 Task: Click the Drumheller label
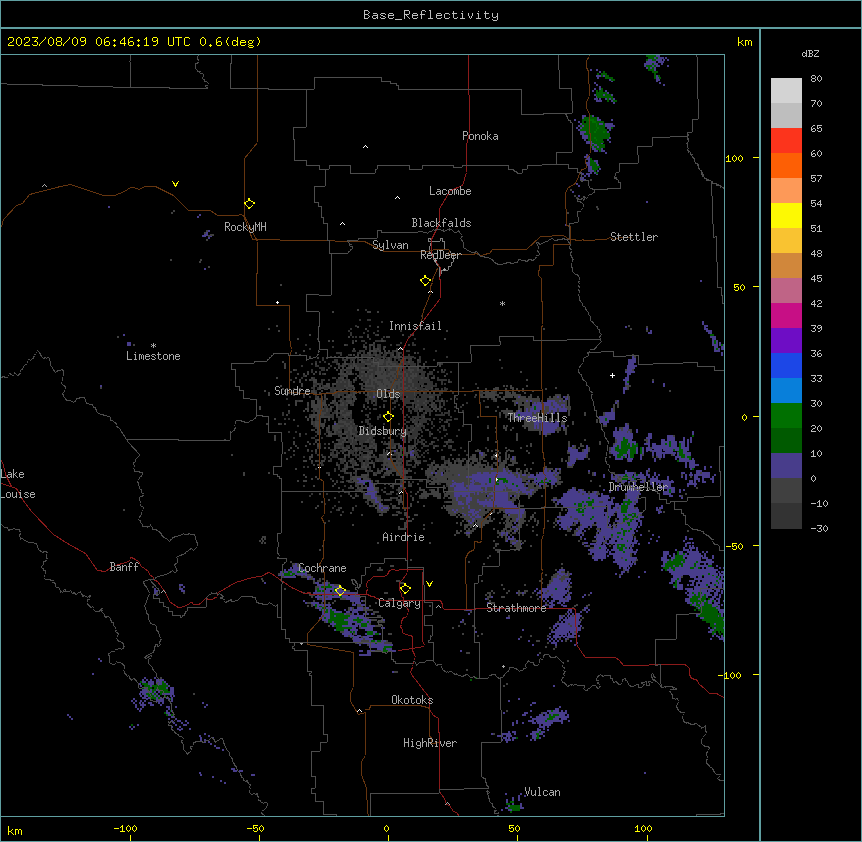click(x=638, y=487)
